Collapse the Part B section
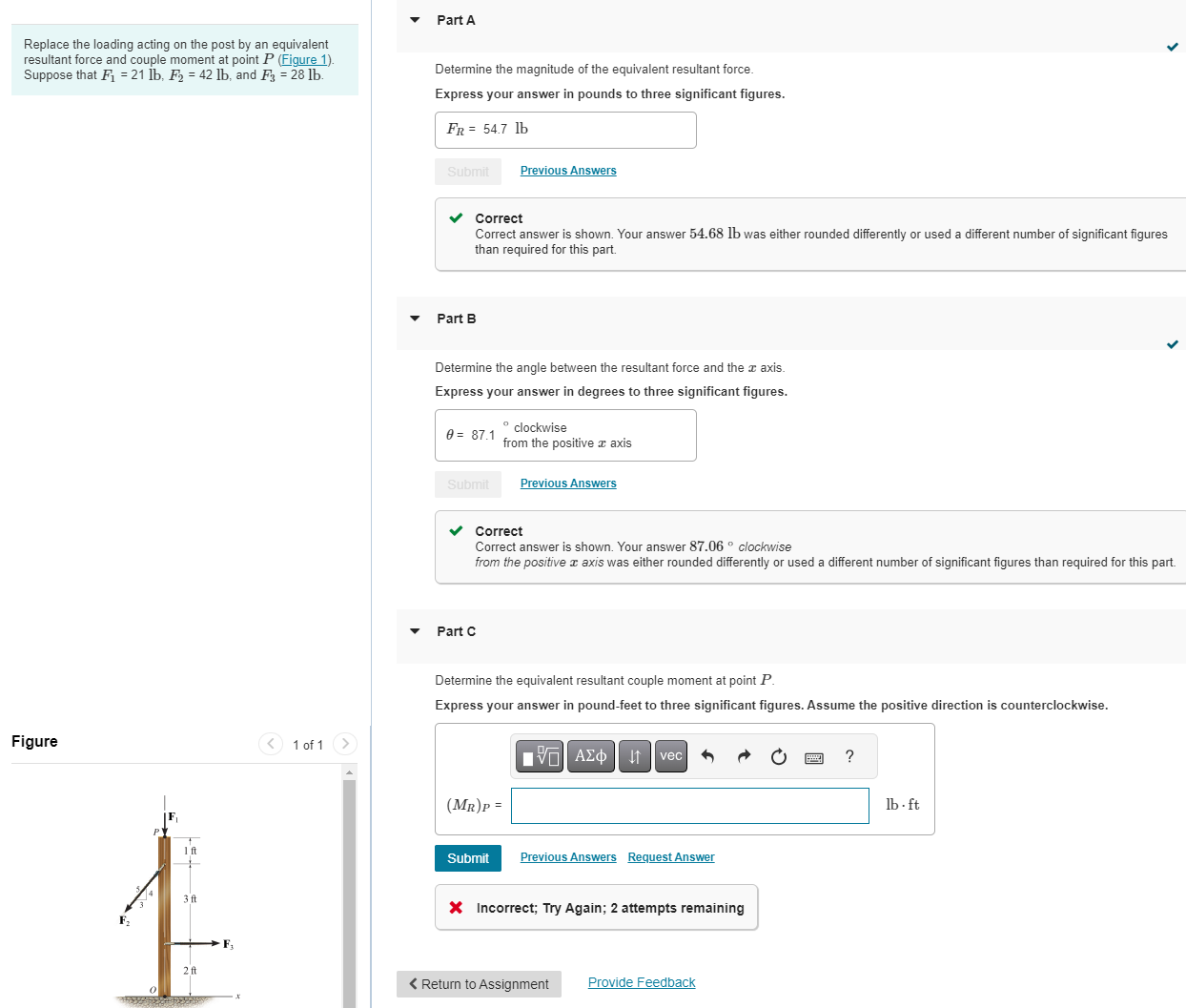 click(x=413, y=318)
